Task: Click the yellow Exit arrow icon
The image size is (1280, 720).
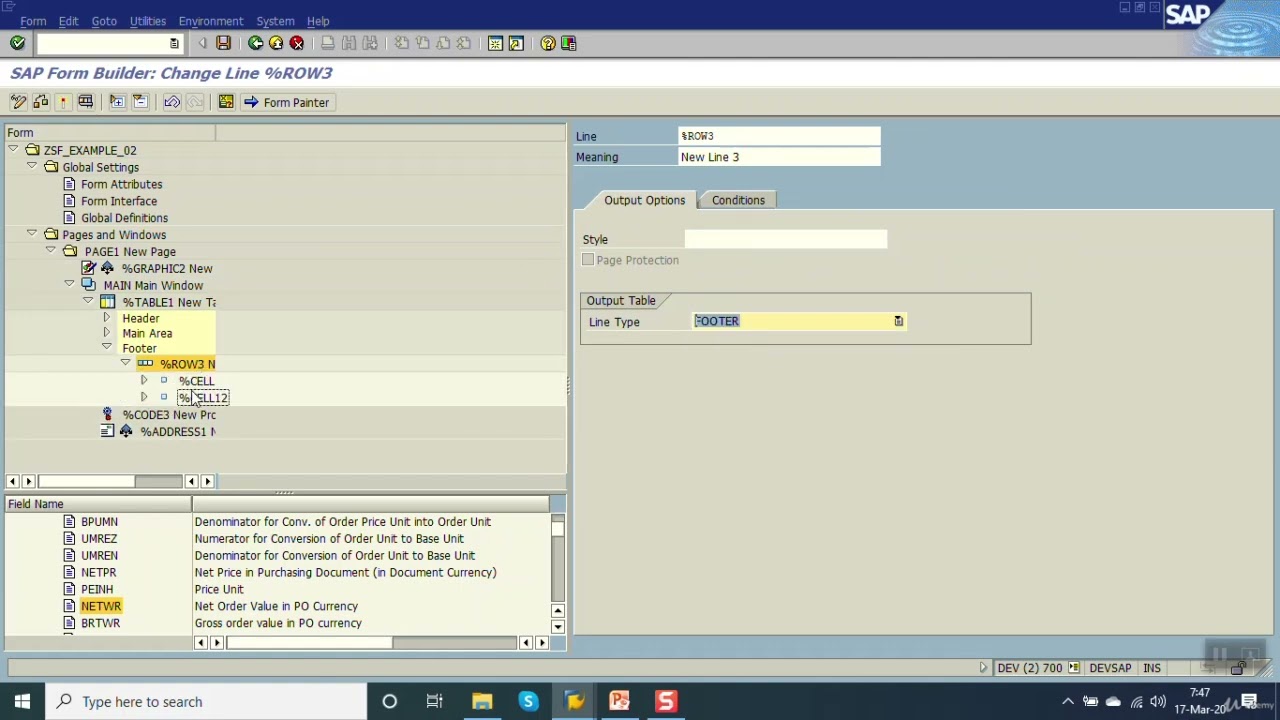Action: pyautogui.click(x=276, y=43)
